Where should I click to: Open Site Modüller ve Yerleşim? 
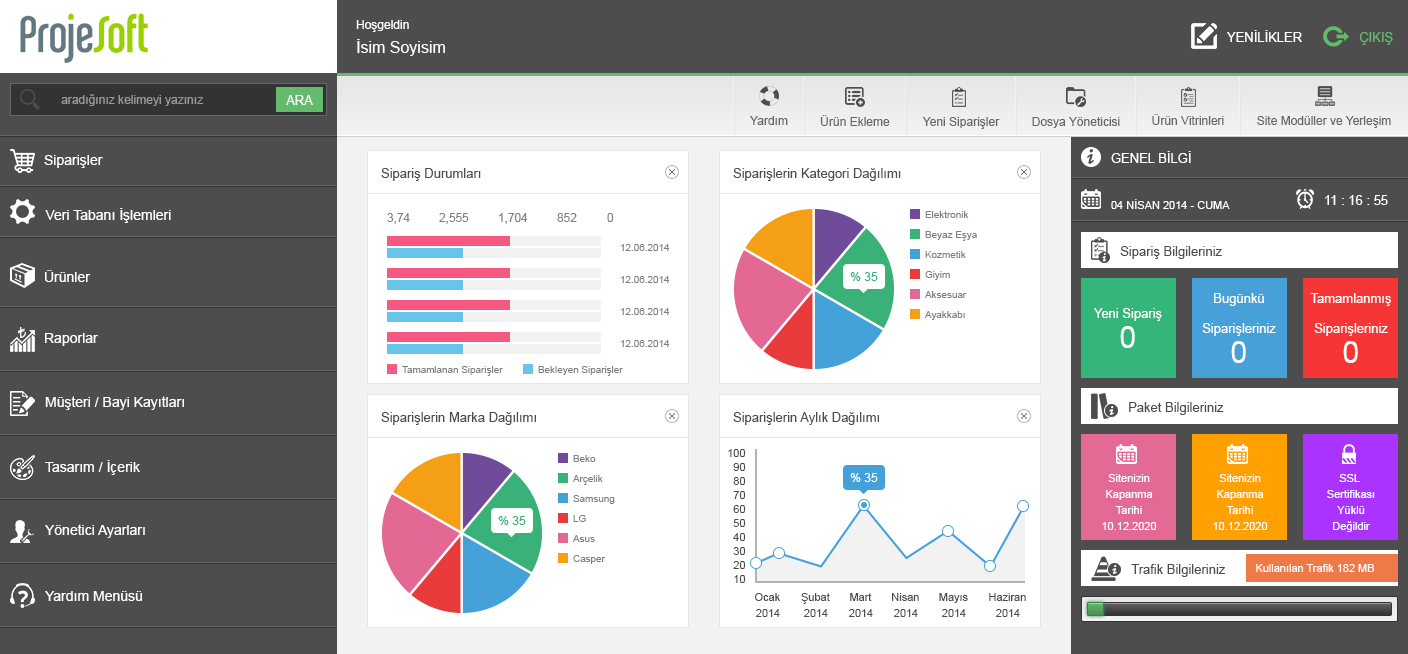tap(1323, 97)
